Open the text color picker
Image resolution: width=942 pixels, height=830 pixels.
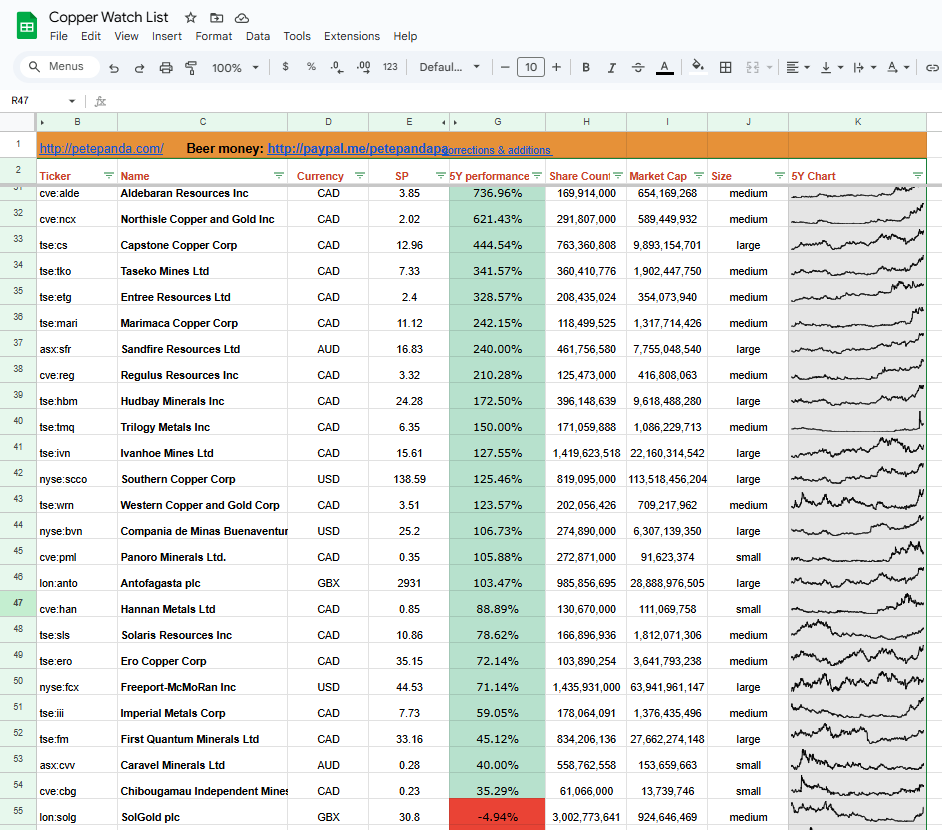coord(664,67)
